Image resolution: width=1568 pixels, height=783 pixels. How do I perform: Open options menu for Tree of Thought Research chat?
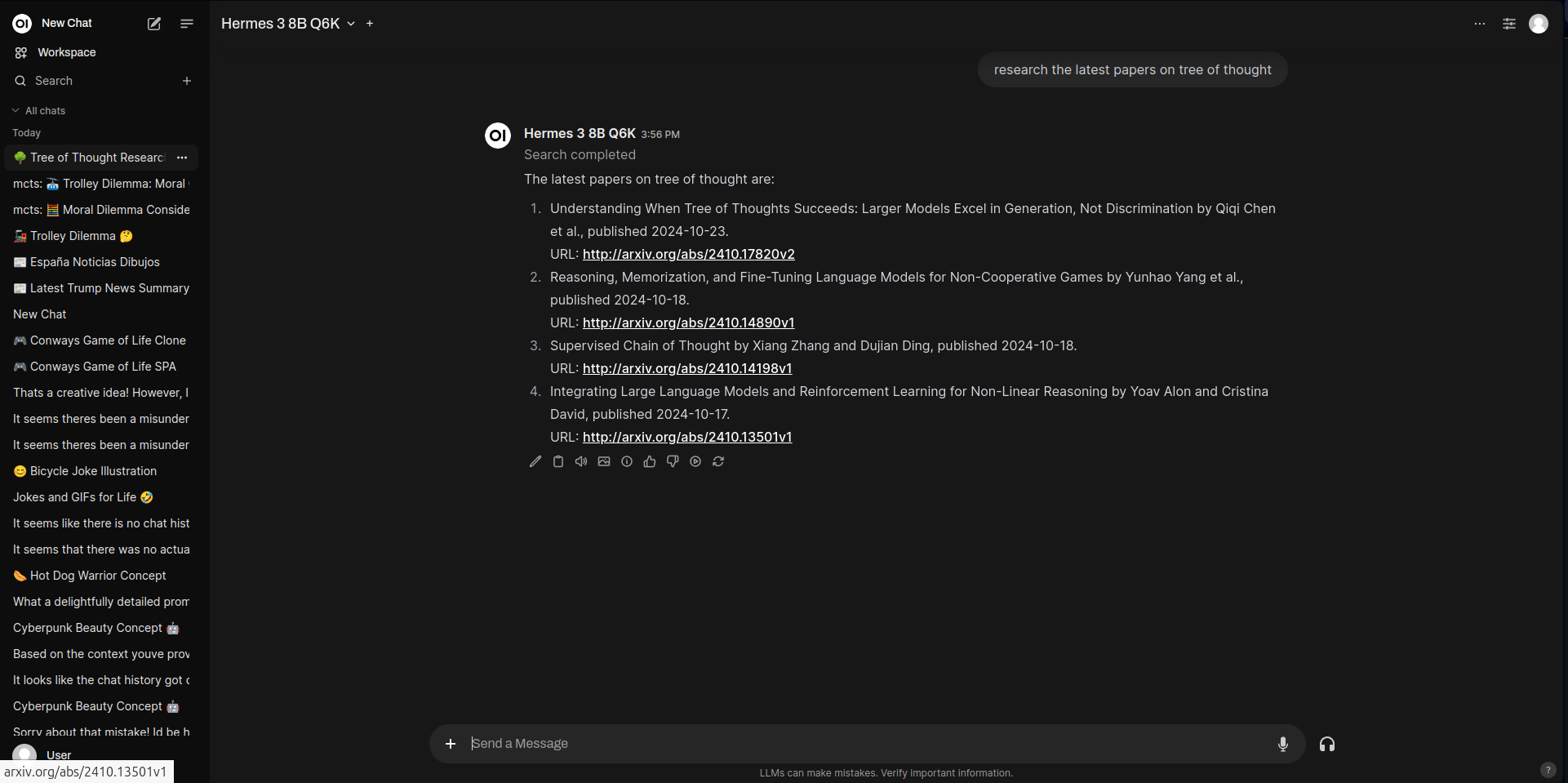(x=181, y=158)
